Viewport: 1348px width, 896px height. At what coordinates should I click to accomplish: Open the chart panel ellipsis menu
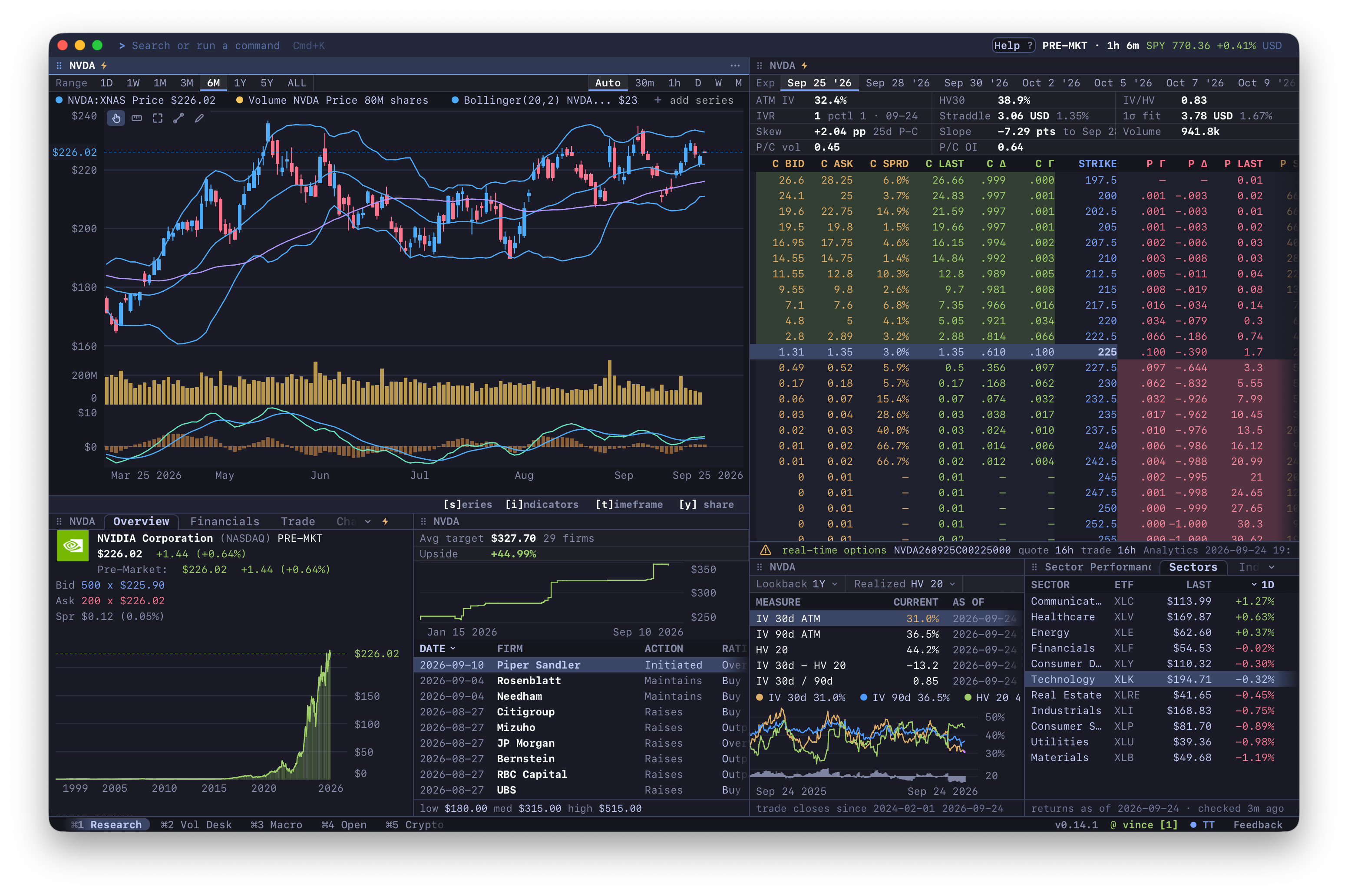pyautogui.click(x=735, y=66)
